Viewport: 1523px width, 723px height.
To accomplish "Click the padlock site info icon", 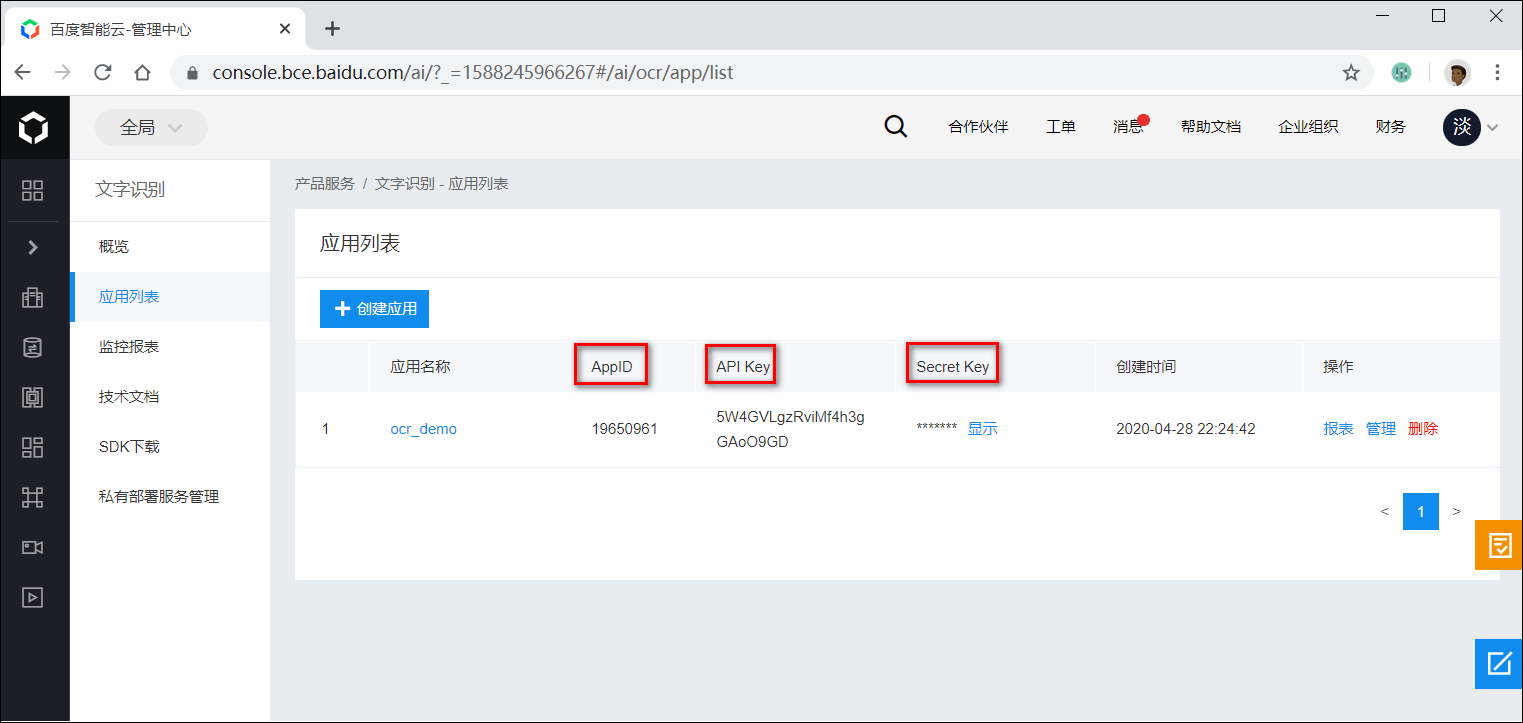I will pyautogui.click(x=193, y=73).
